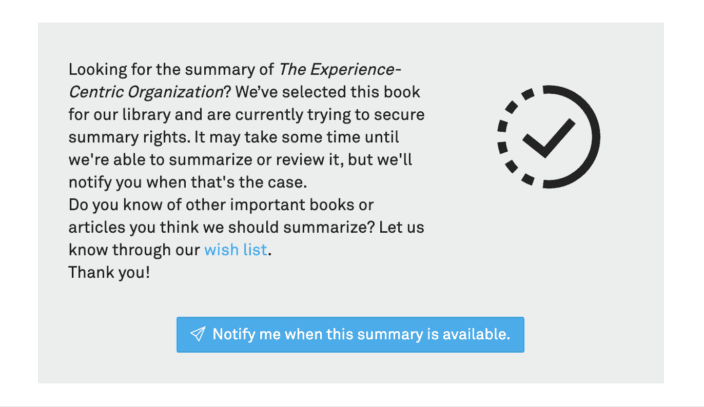Click 'Notify me when this summary is available.'
The width and height of the screenshot is (704, 407).
click(x=350, y=335)
